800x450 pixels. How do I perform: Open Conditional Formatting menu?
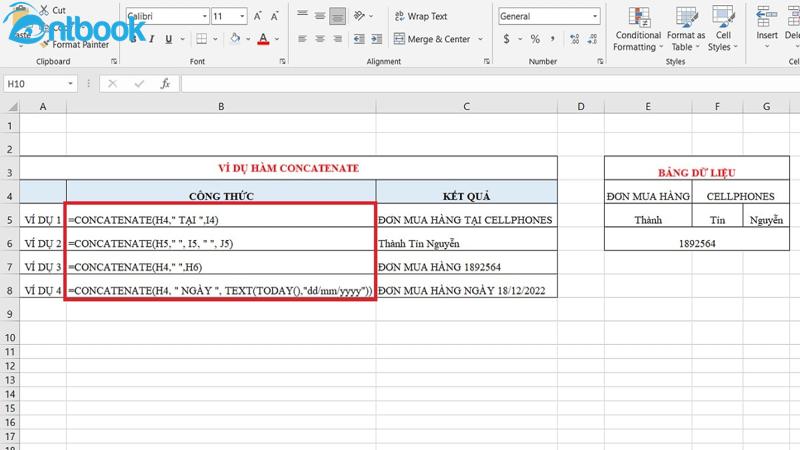tap(638, 29)
